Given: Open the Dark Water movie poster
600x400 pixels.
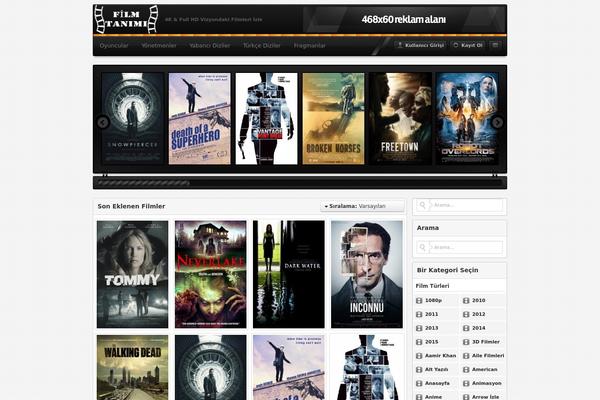Looking at the screenshot, I should (289, 274).
